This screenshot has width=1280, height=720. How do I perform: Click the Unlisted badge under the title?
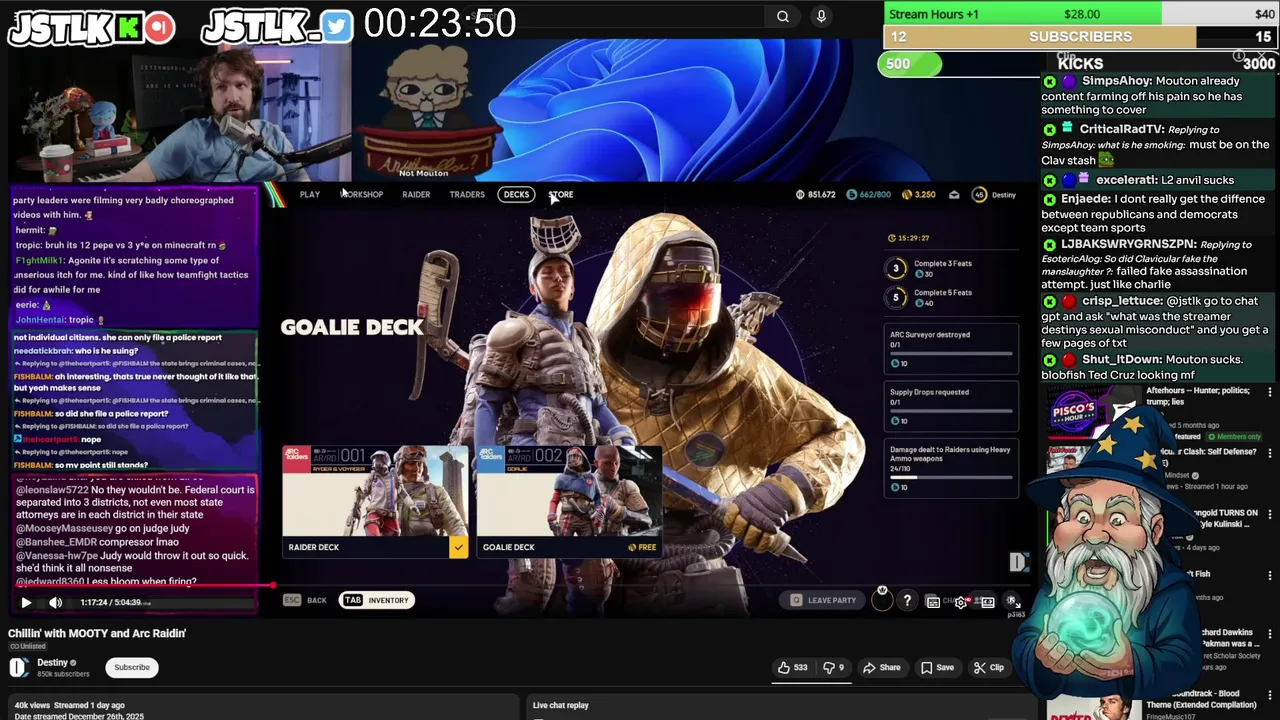[x=28, y=646]
